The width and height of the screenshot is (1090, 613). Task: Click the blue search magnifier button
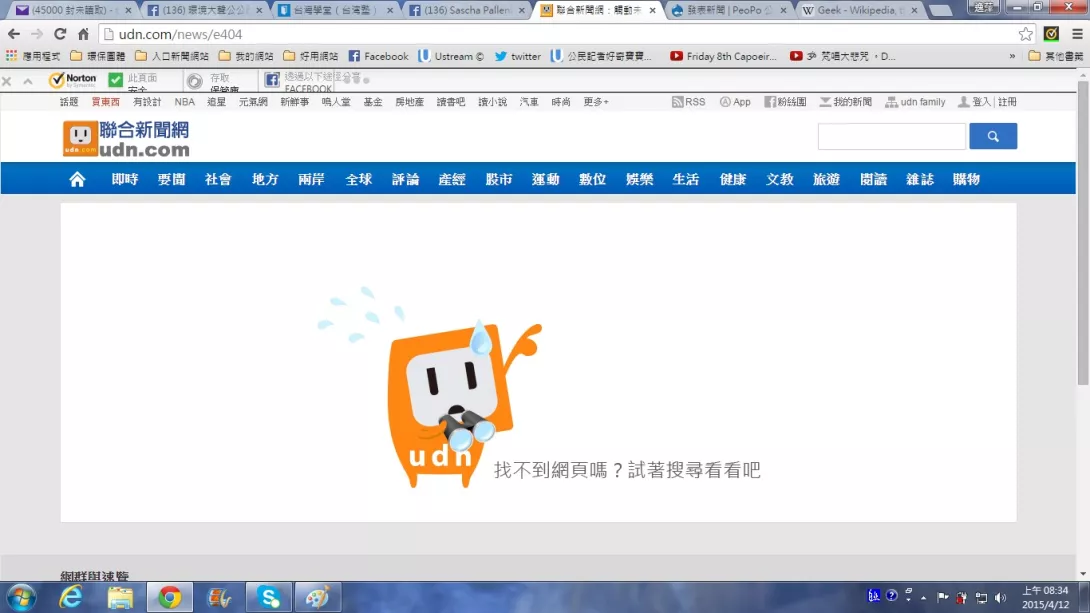[993, 136]
